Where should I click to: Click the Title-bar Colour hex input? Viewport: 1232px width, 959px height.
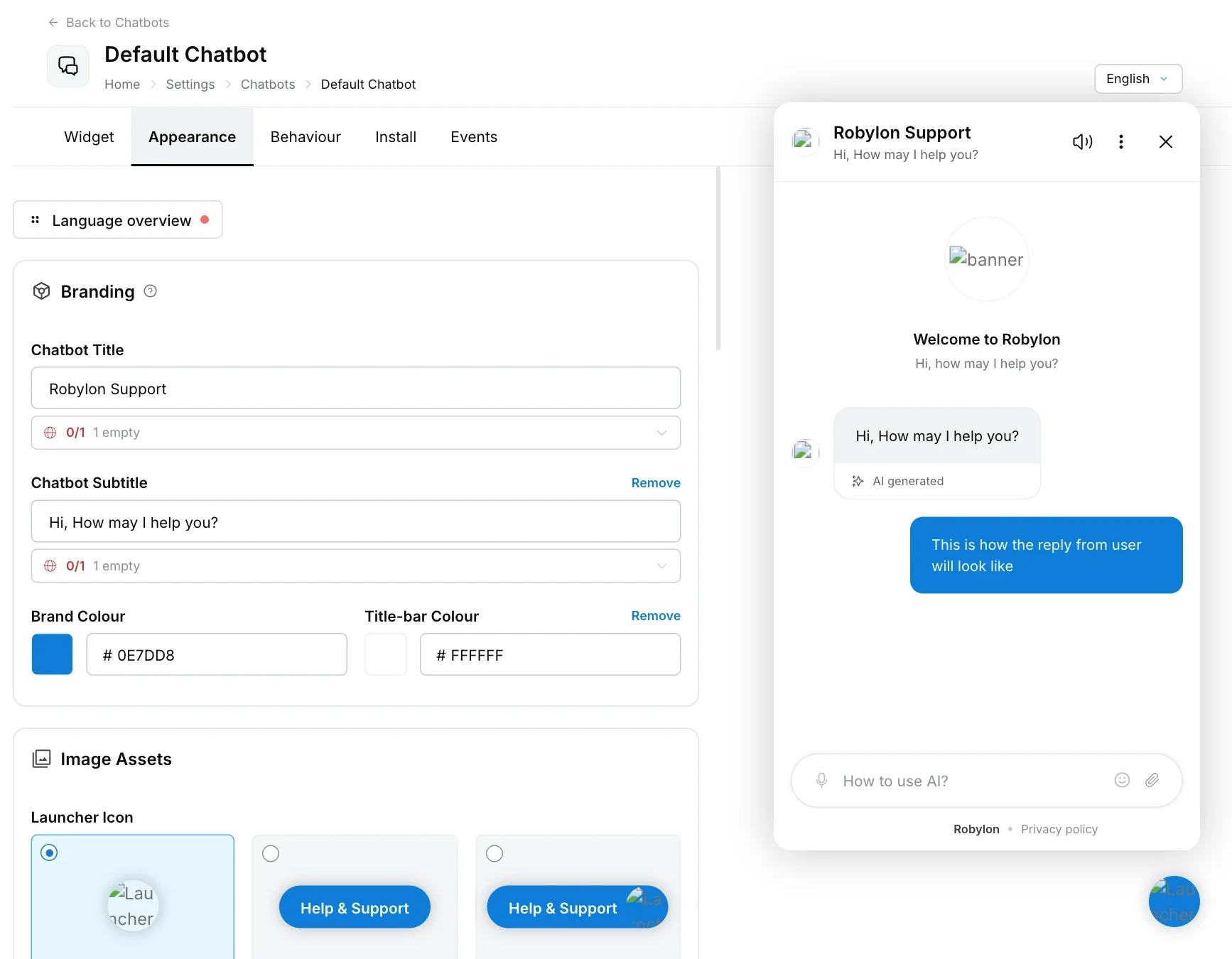point(551,654)
